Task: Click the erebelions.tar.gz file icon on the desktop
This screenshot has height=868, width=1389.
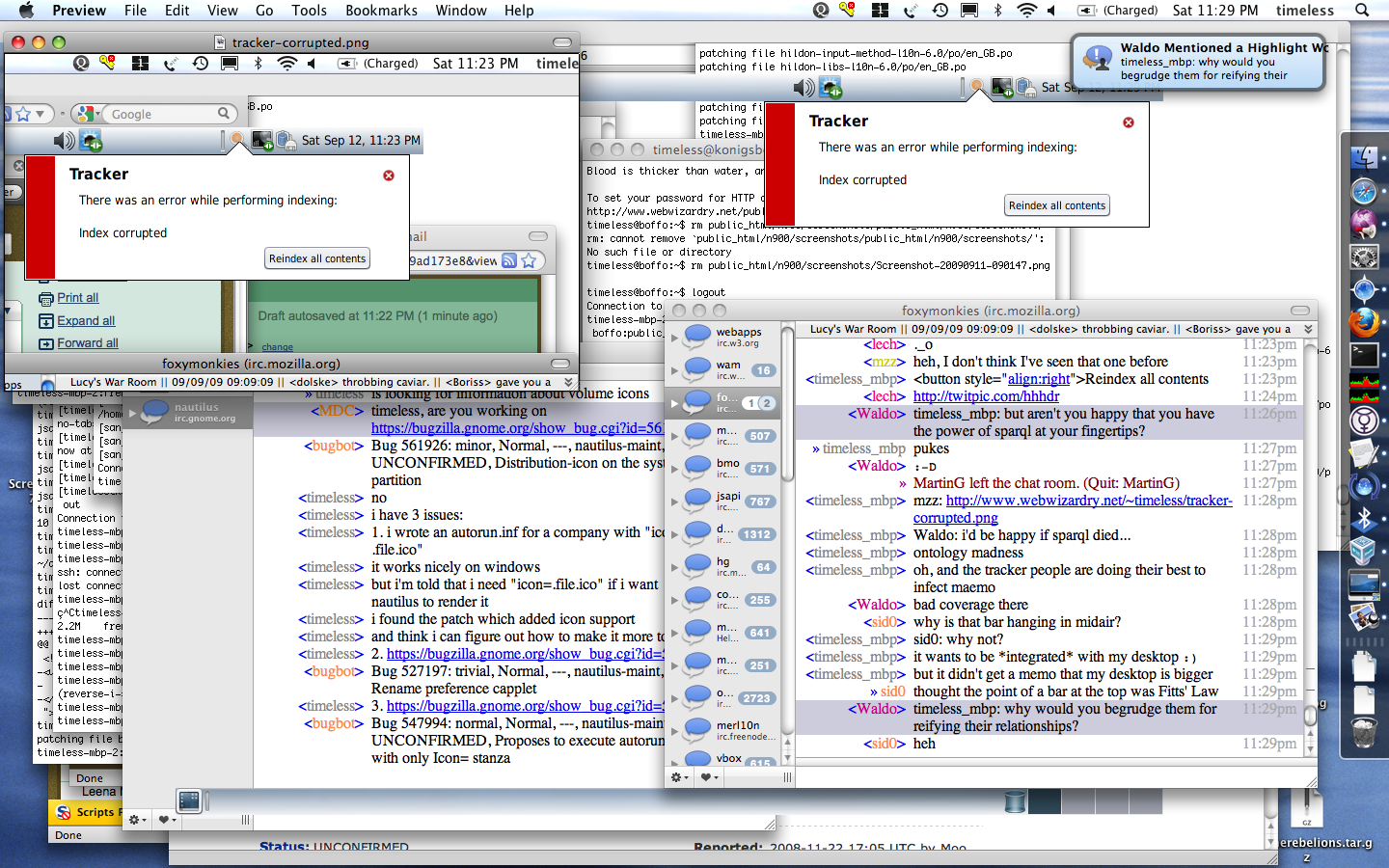Action: pos(1307,808)
